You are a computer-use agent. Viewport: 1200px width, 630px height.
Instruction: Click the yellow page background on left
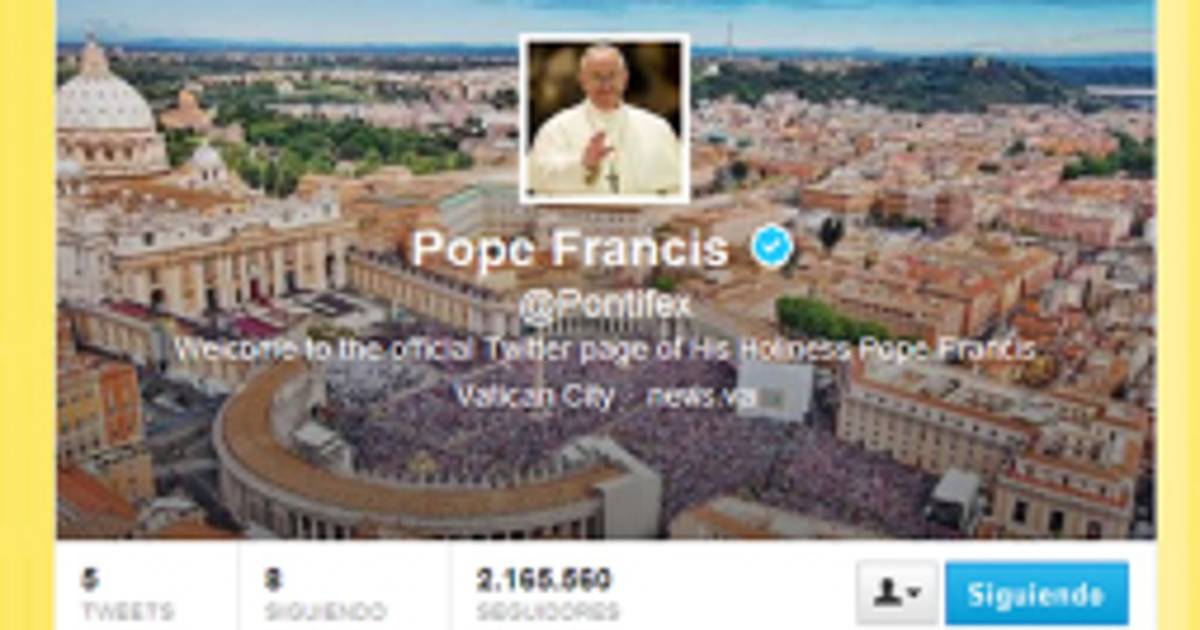pos(27,315)
